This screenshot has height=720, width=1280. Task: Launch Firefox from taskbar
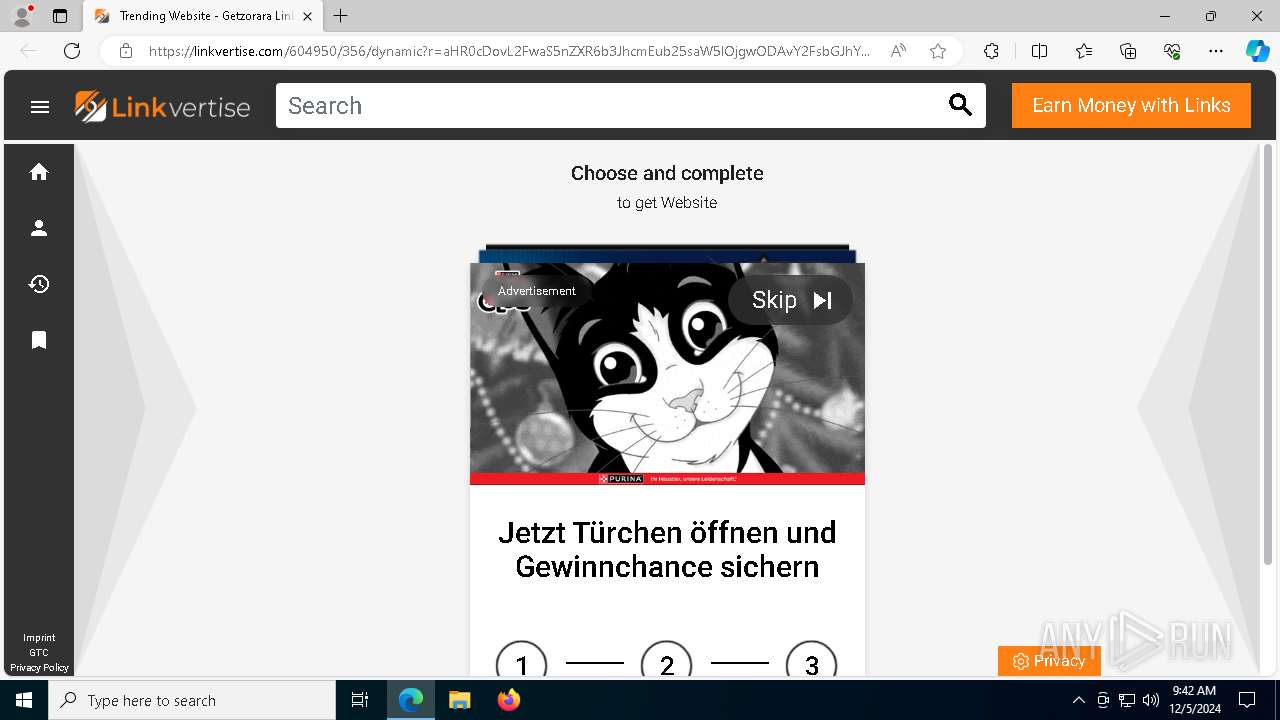pos(508,700)
